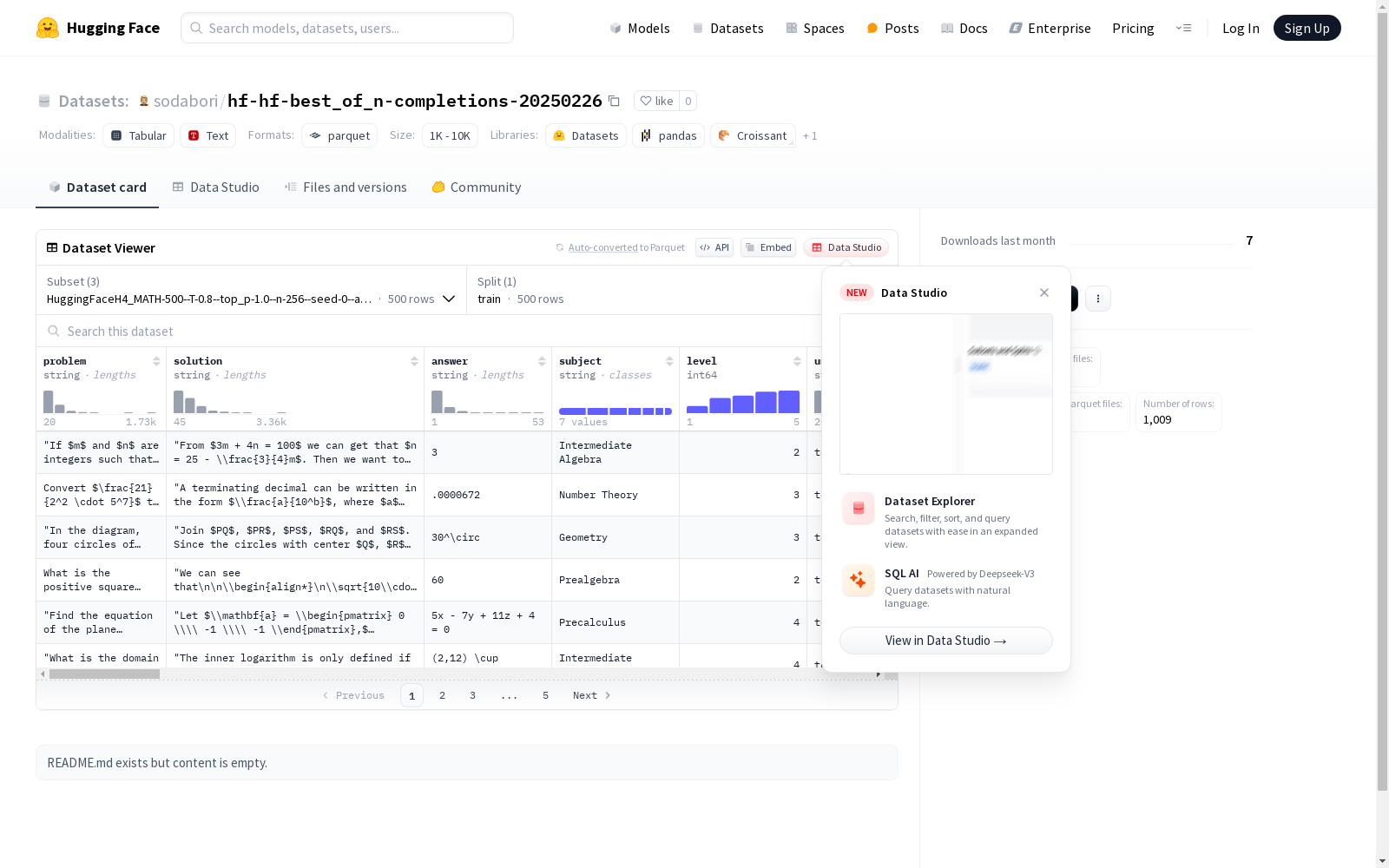Click the SQL AI sparkle icon

859,580
